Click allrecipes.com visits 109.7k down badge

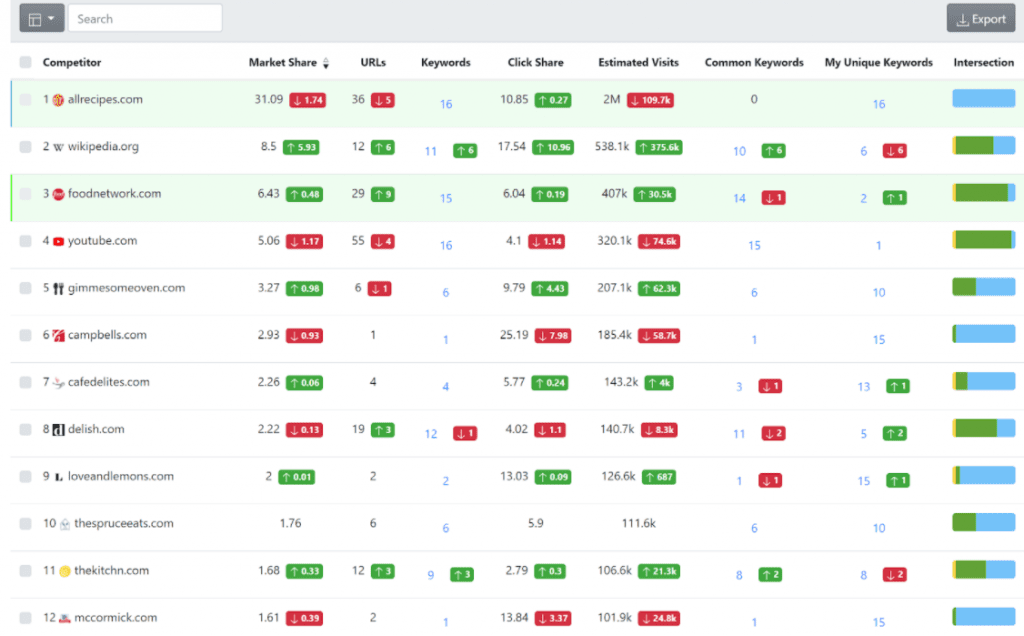click(x=650, y=100)
